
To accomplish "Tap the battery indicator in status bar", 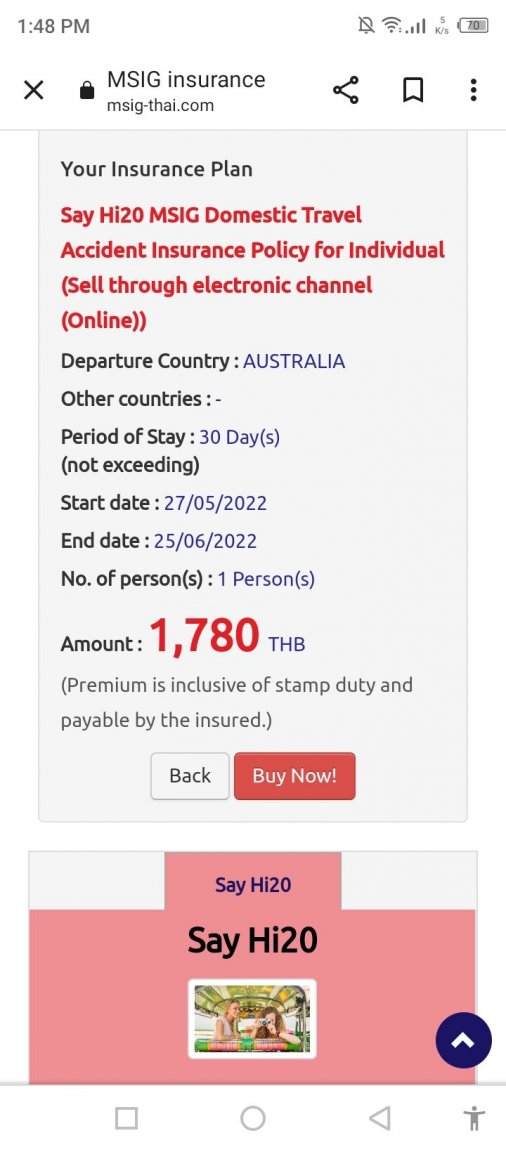I will coord(473,26).
